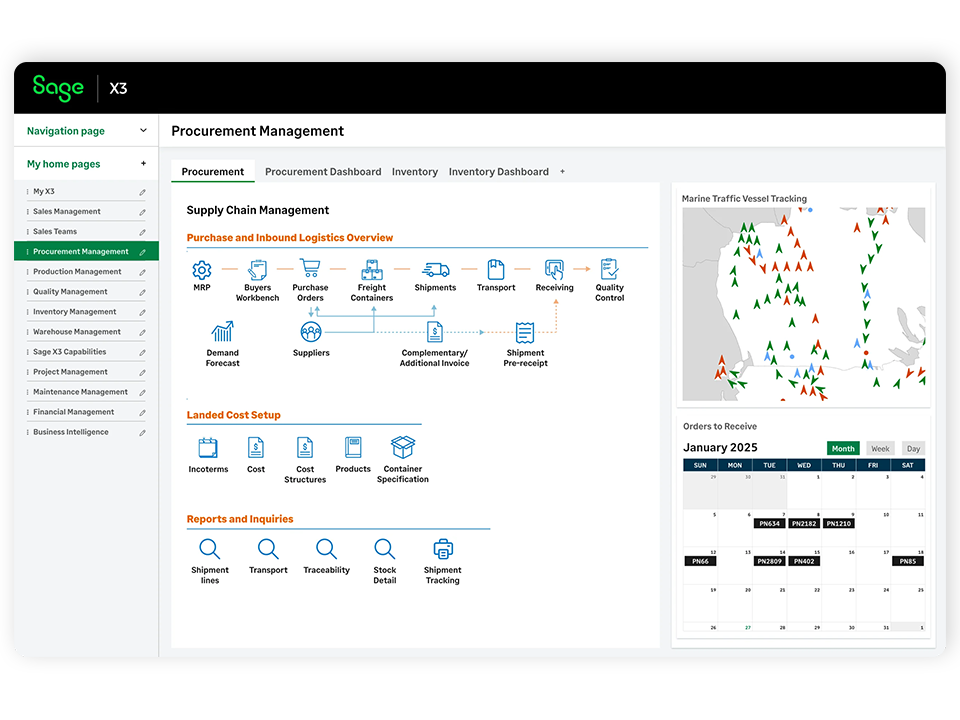The image size is (960, 720).
Task: Add a new tab with plus button
Action: click(562, 172)
